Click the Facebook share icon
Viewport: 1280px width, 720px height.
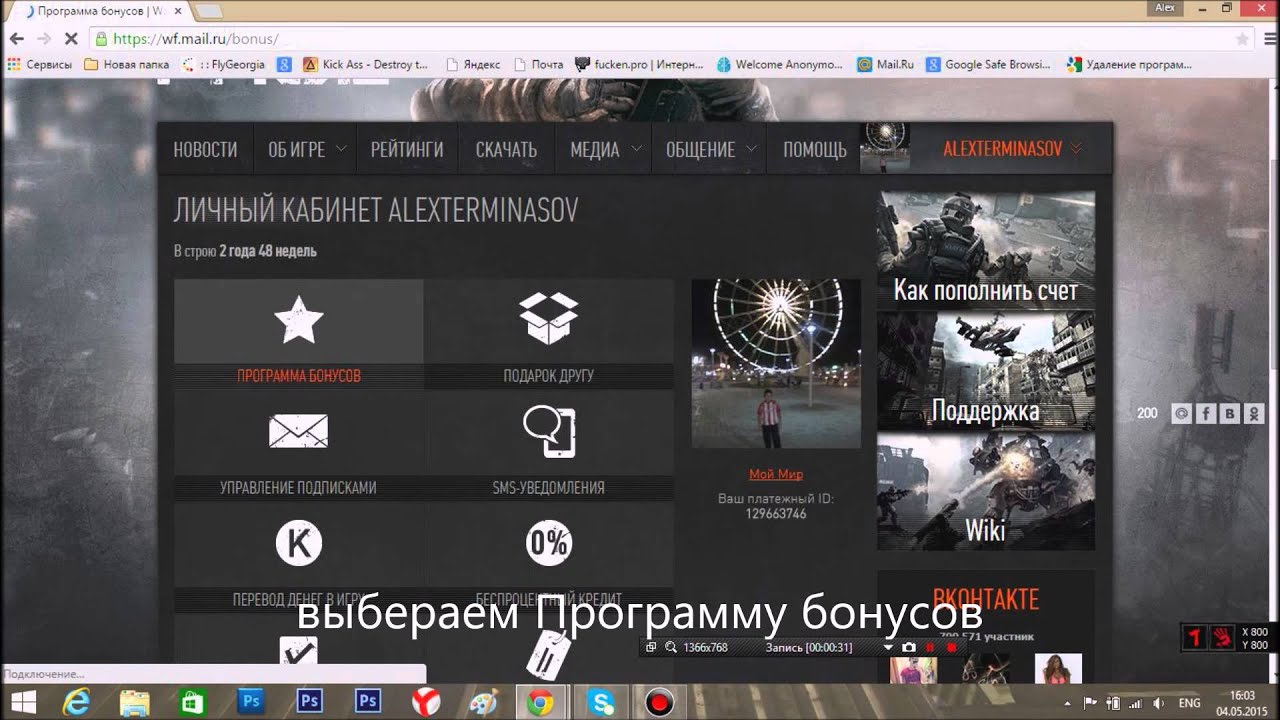pos(1206,413)
